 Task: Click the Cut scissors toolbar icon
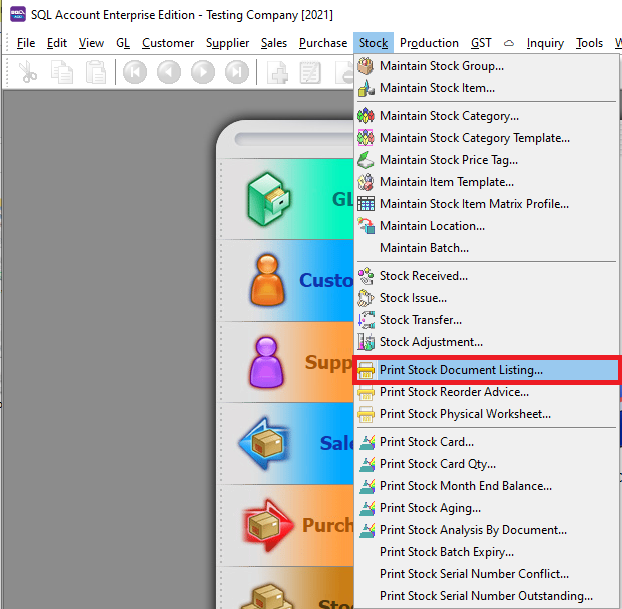coord(28,72)
